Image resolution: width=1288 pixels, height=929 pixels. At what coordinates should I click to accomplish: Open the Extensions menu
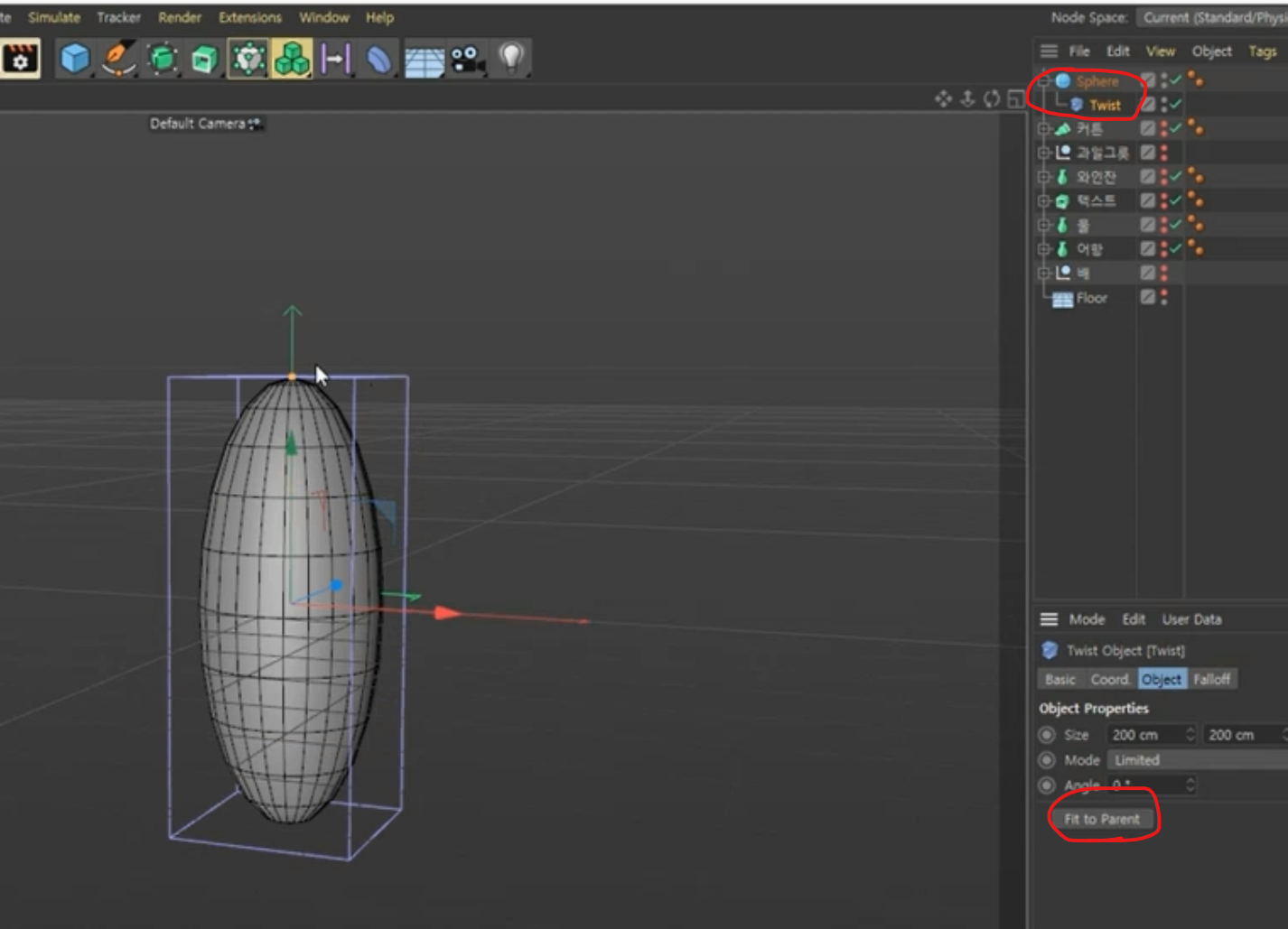[250, 17]
